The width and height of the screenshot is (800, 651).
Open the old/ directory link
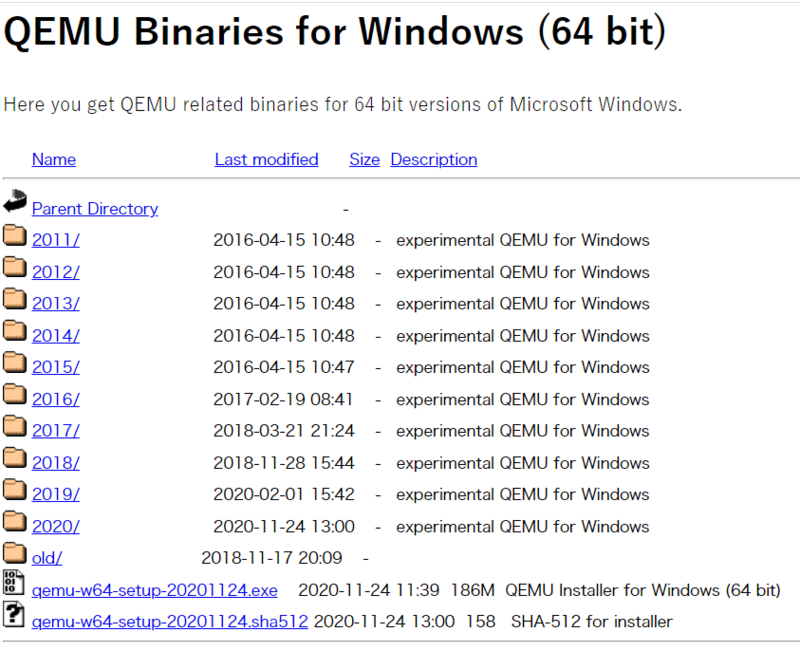tap(47, 558)
